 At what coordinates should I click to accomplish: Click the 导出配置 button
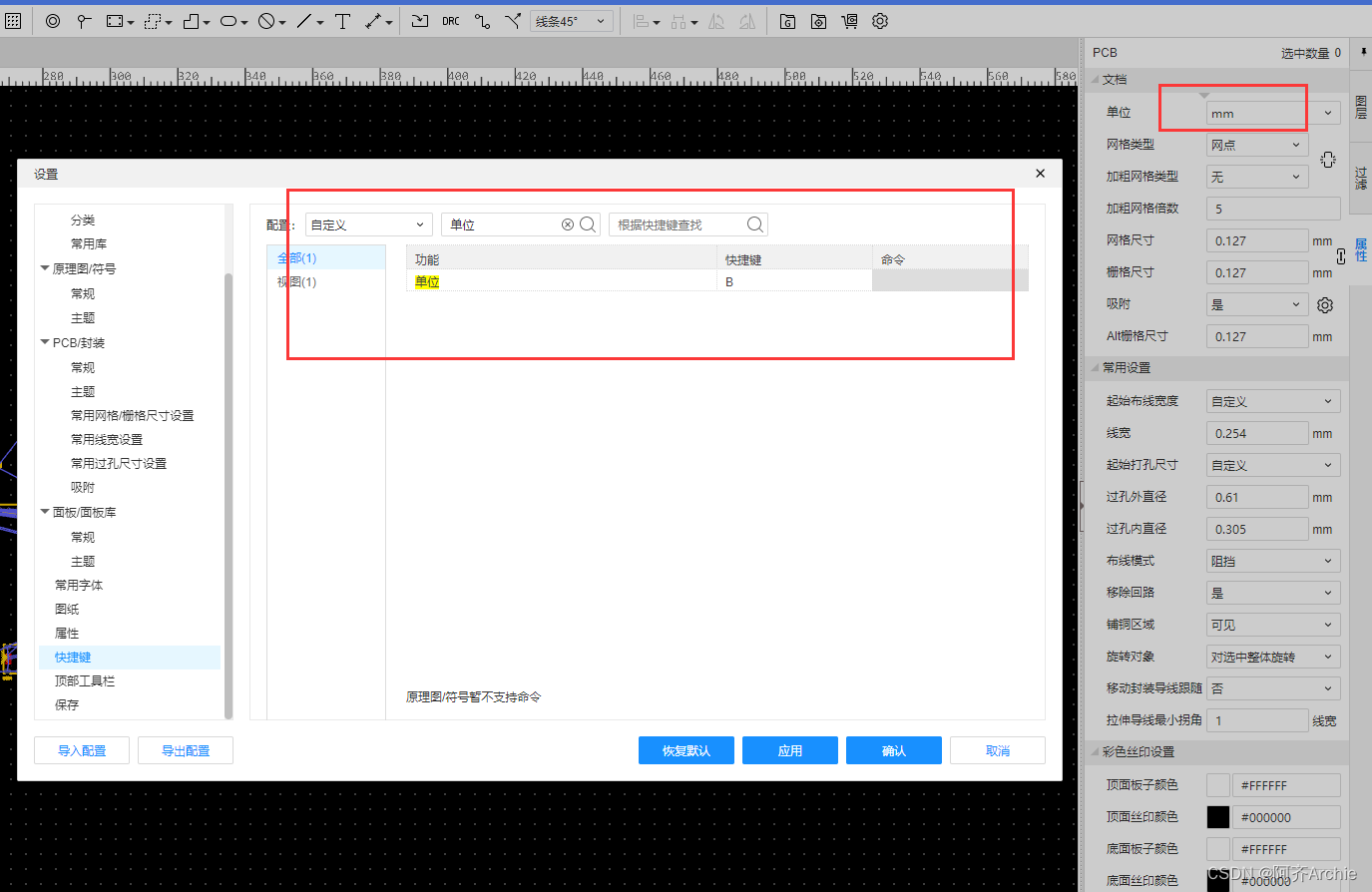186,750
